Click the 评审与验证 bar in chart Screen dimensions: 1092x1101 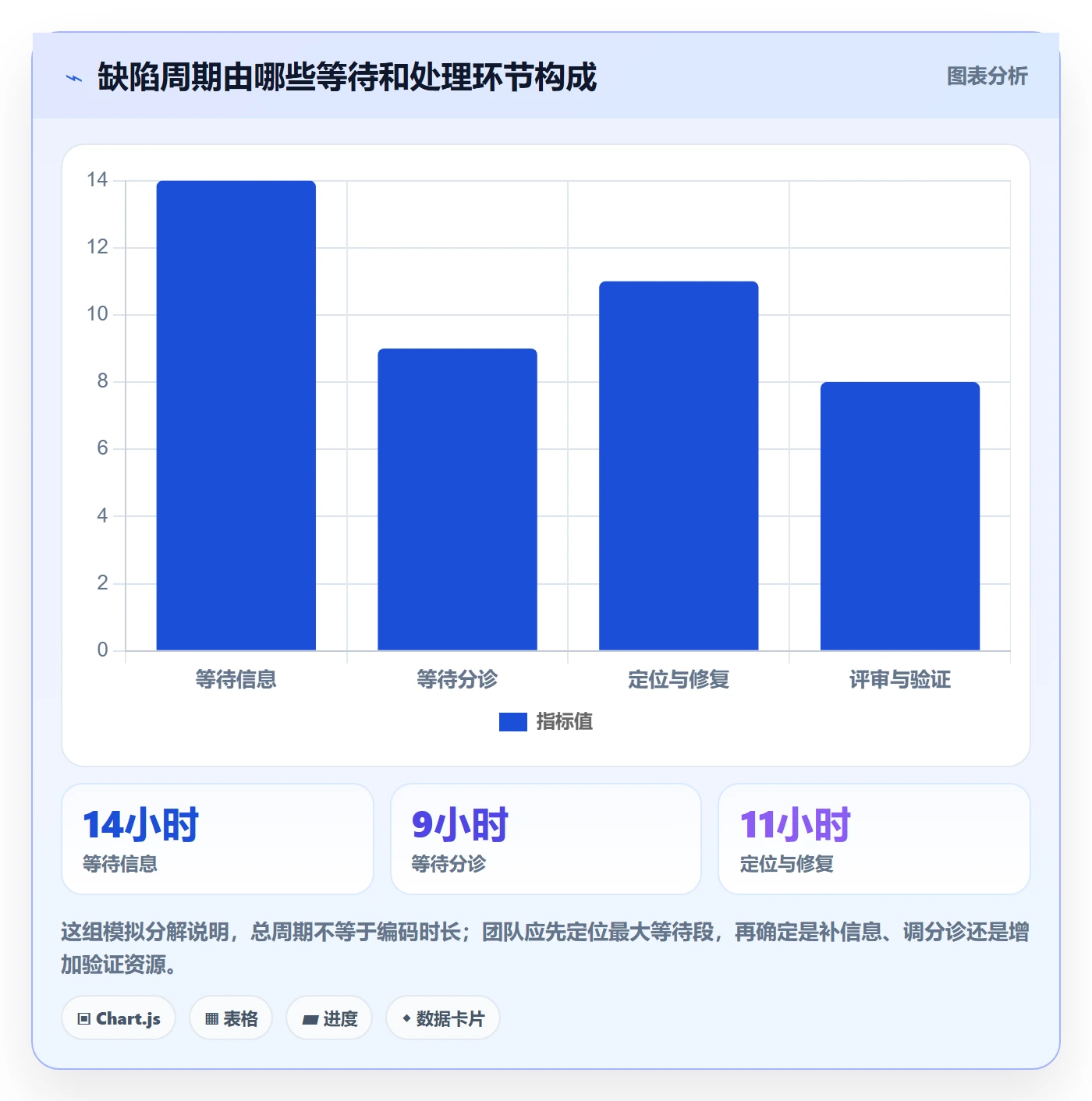900,516
